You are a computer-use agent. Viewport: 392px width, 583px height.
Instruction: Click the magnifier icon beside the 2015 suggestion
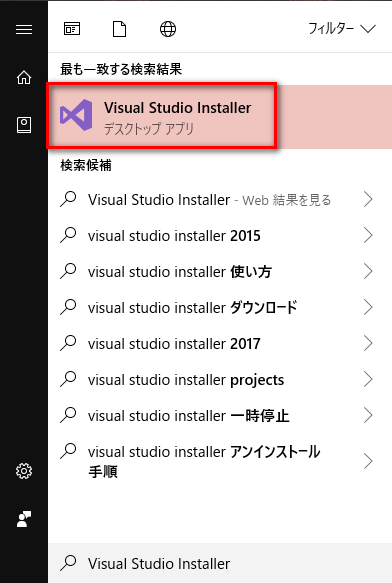[68, 235]
